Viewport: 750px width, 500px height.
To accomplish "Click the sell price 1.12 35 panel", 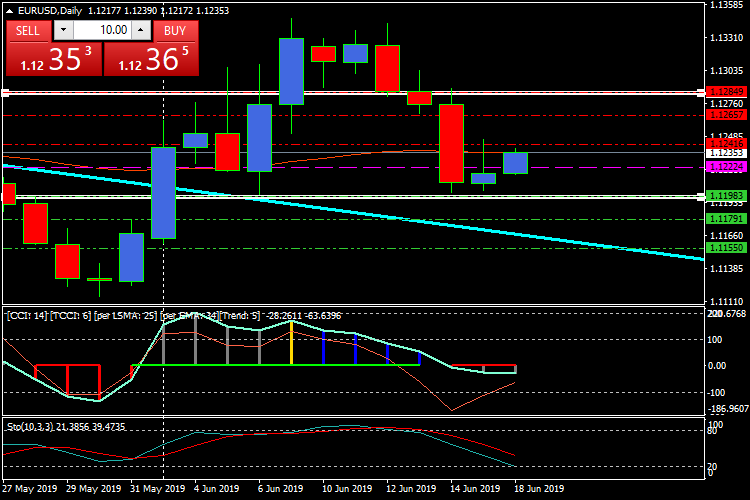I will [54, 59].
